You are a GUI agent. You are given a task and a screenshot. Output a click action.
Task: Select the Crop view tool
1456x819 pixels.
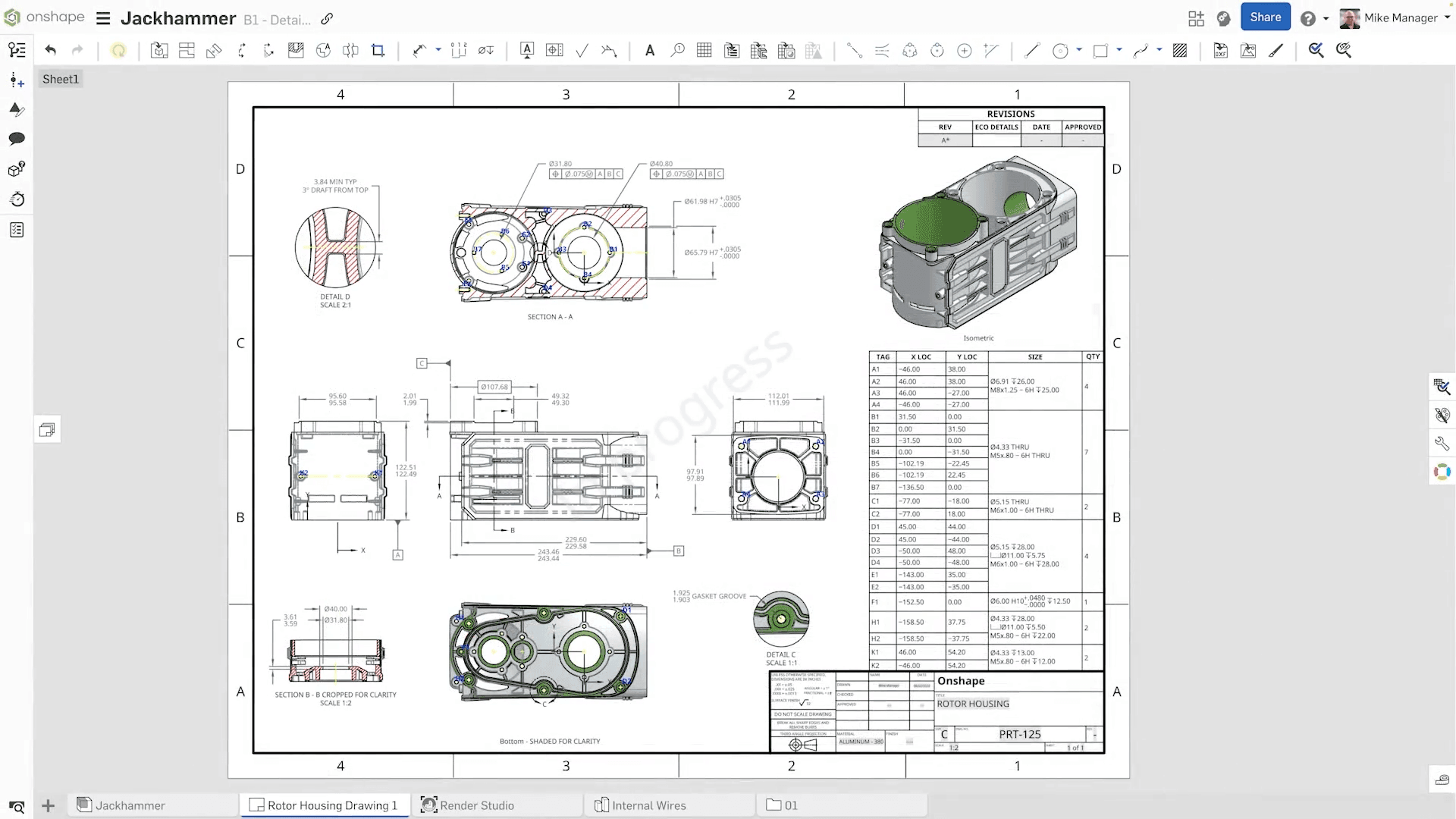(378, 50)
